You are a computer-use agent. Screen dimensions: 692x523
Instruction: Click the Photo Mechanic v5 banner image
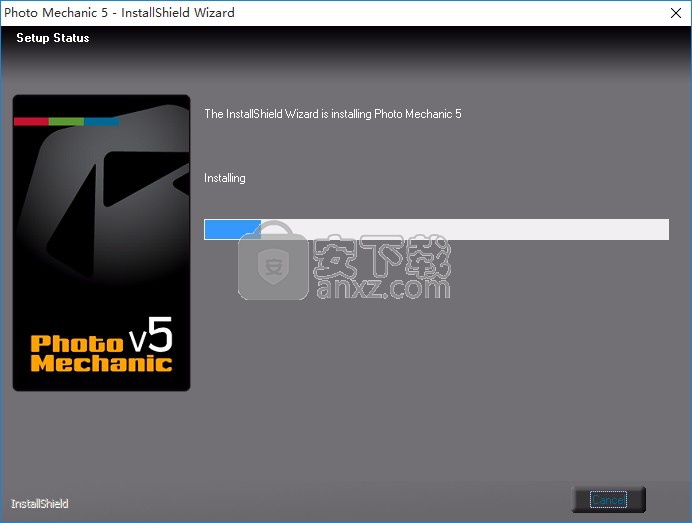(x=102, y=243)
